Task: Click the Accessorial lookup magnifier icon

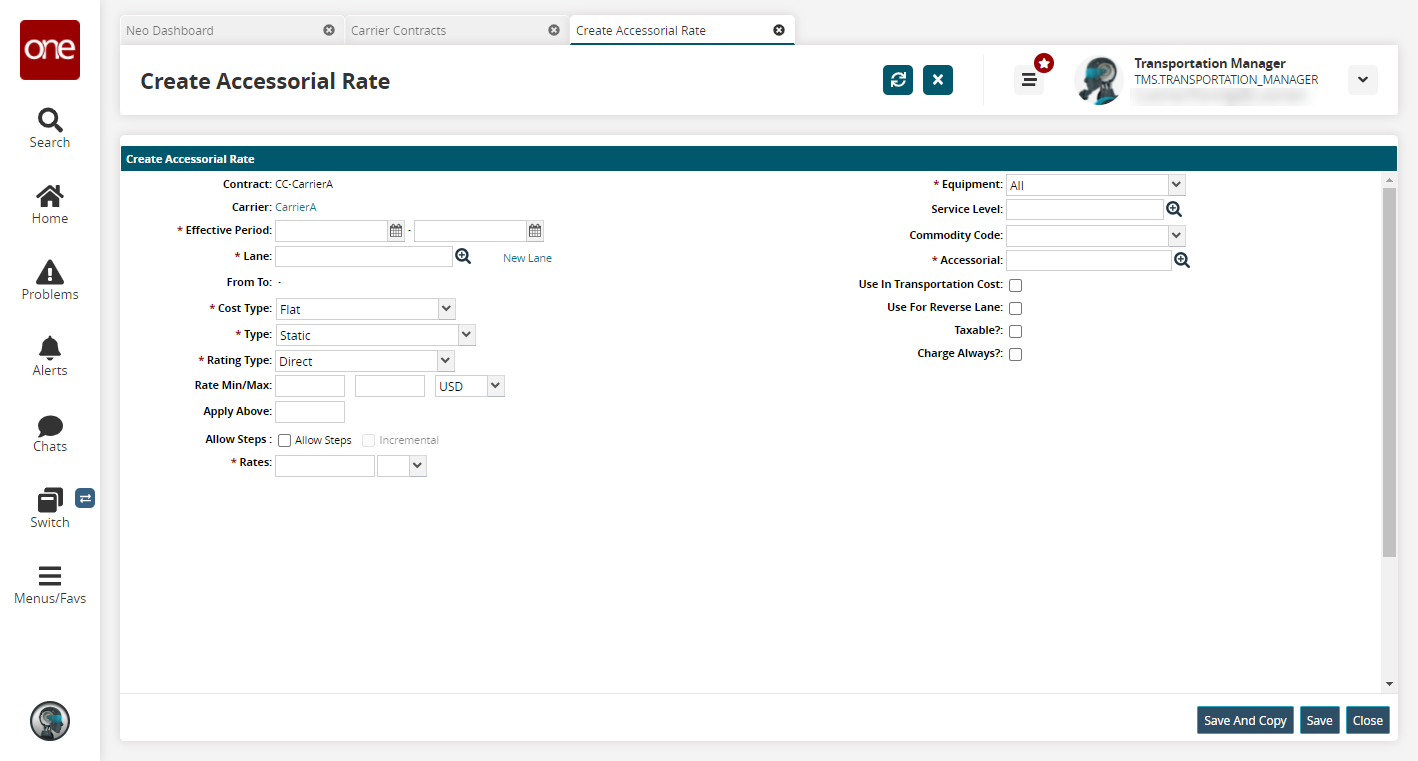Action: coord(1182,260)
